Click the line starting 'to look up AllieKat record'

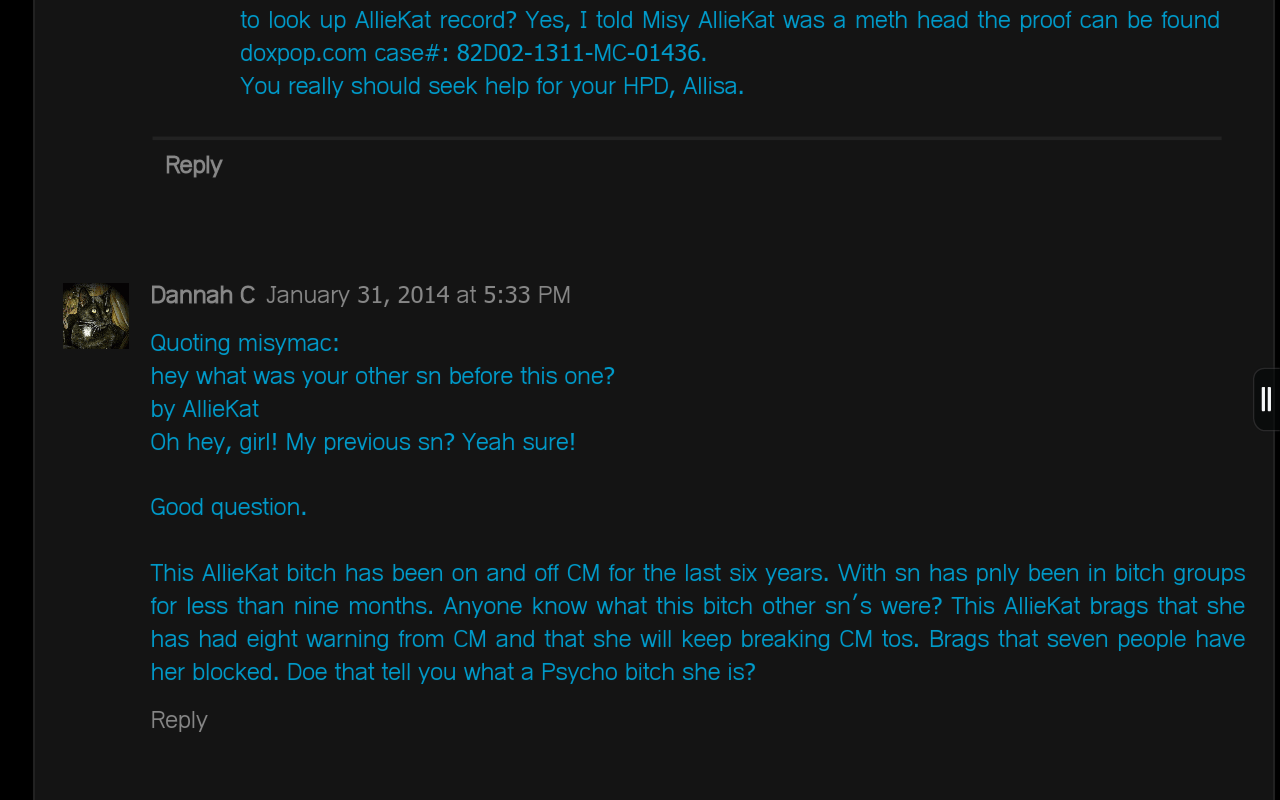click(x=730, y=20)
